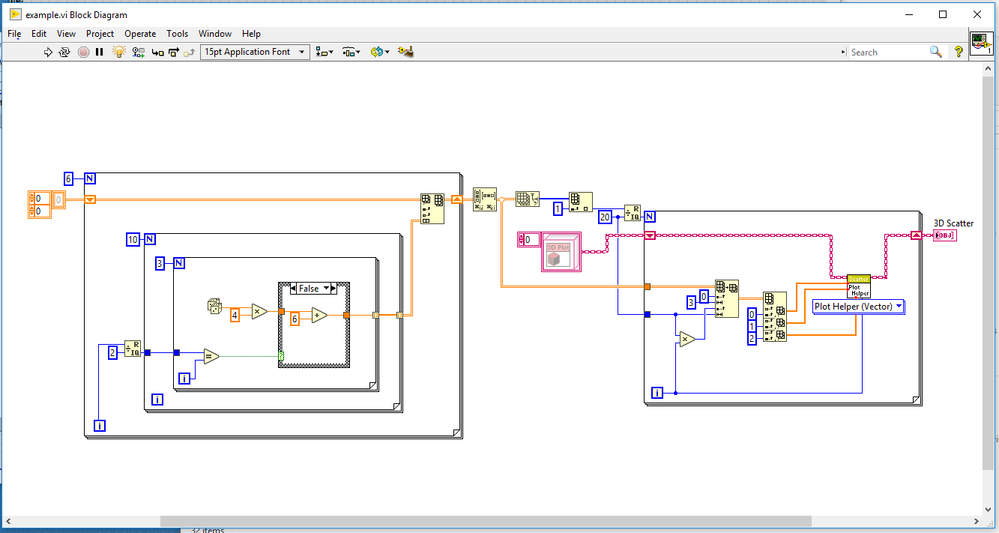The image size is (999, 533).
Task: Click next-case arrow right of False
Action: coord(333,288)
